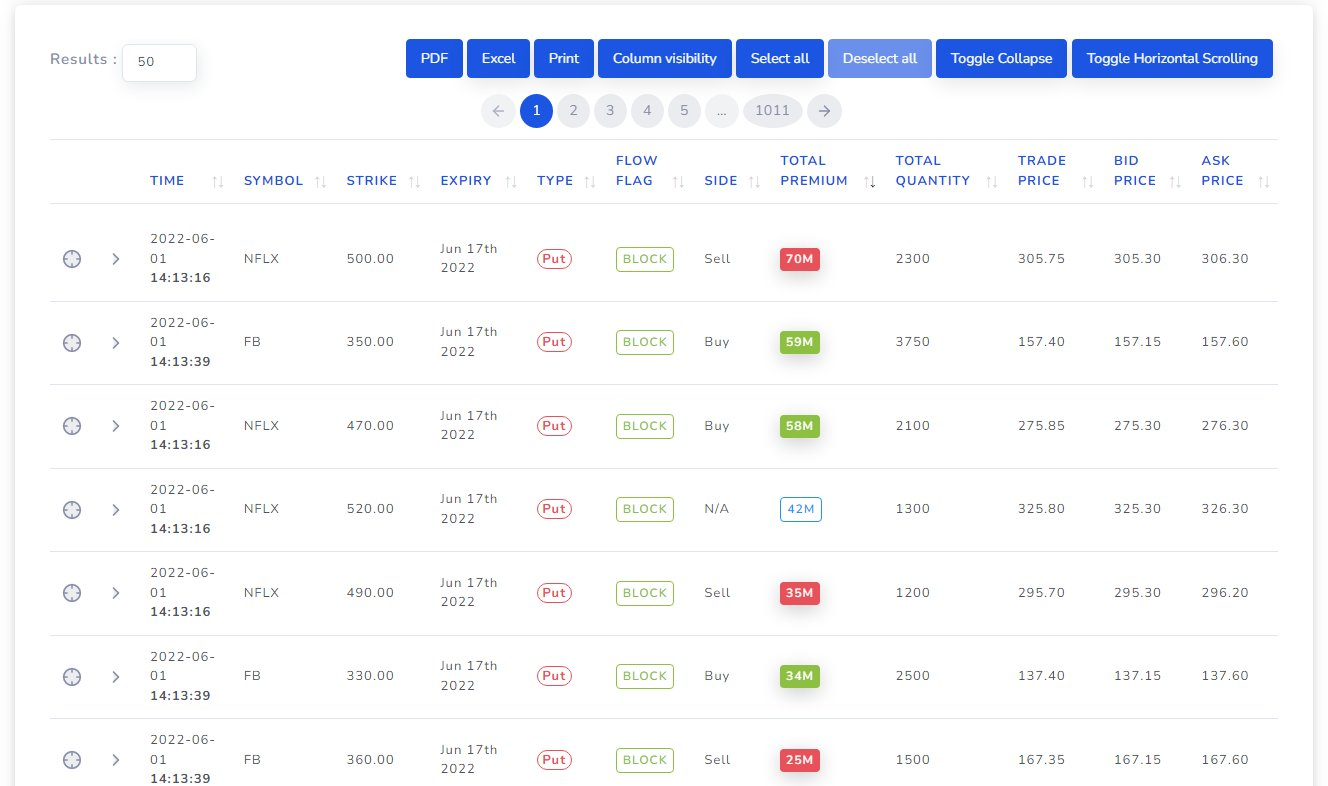Expand the NFLX 500.00 strike row
This screenshot has height=786, width=1328.
[x=115, y=259]
